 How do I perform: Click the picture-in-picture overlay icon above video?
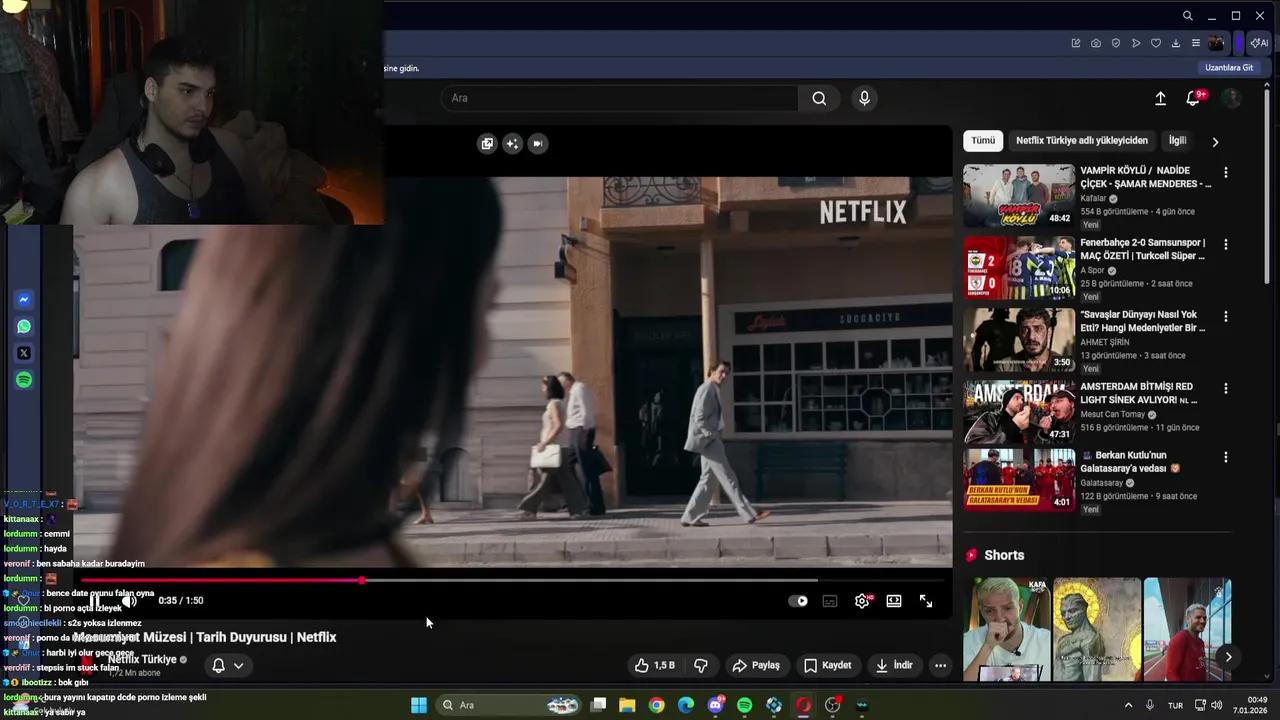pyautogui.click(x=487, y=143)
